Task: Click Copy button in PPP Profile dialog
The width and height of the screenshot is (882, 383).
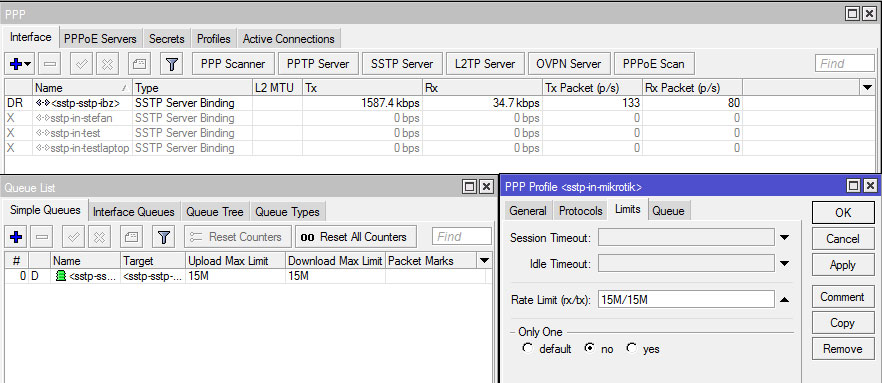Action: click(843, 323)
